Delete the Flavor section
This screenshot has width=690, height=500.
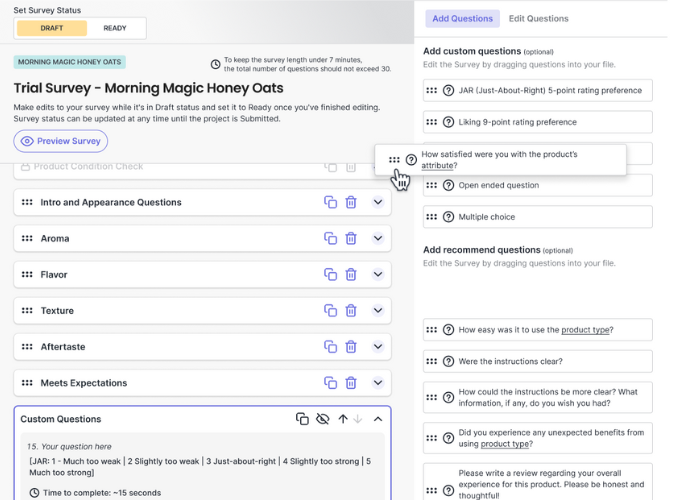tap(351, 275)
